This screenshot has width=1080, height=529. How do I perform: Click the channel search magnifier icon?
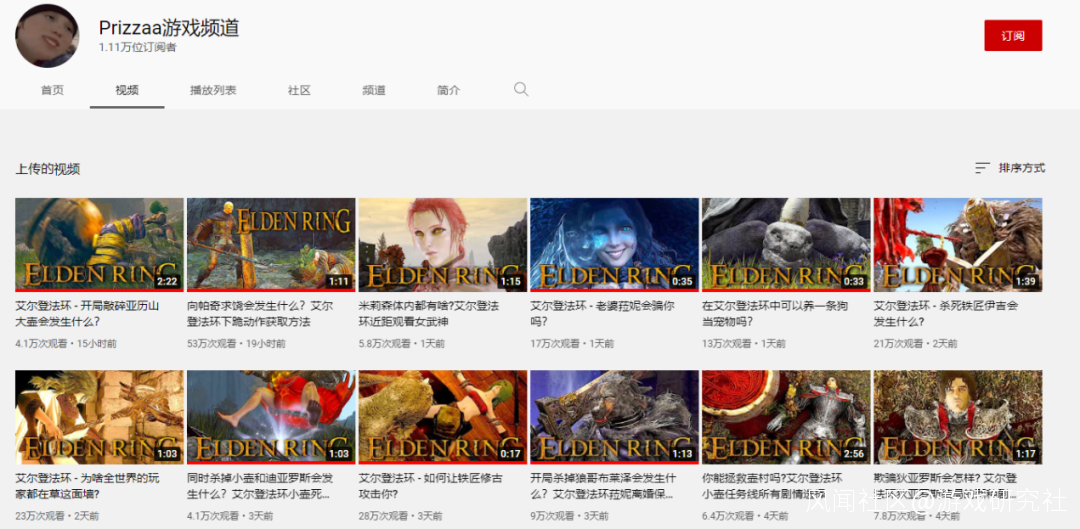point(521,90)
